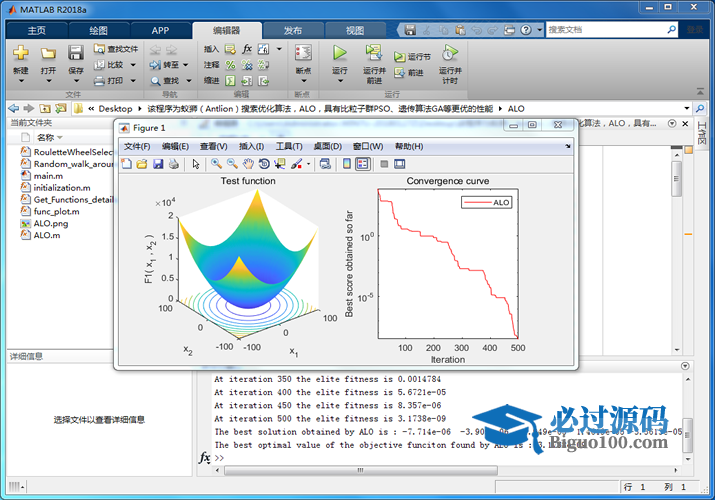This screenshot has width=715, height=500.
Task: Click the 前进 (Advance) button
Action: click(409, 72)
